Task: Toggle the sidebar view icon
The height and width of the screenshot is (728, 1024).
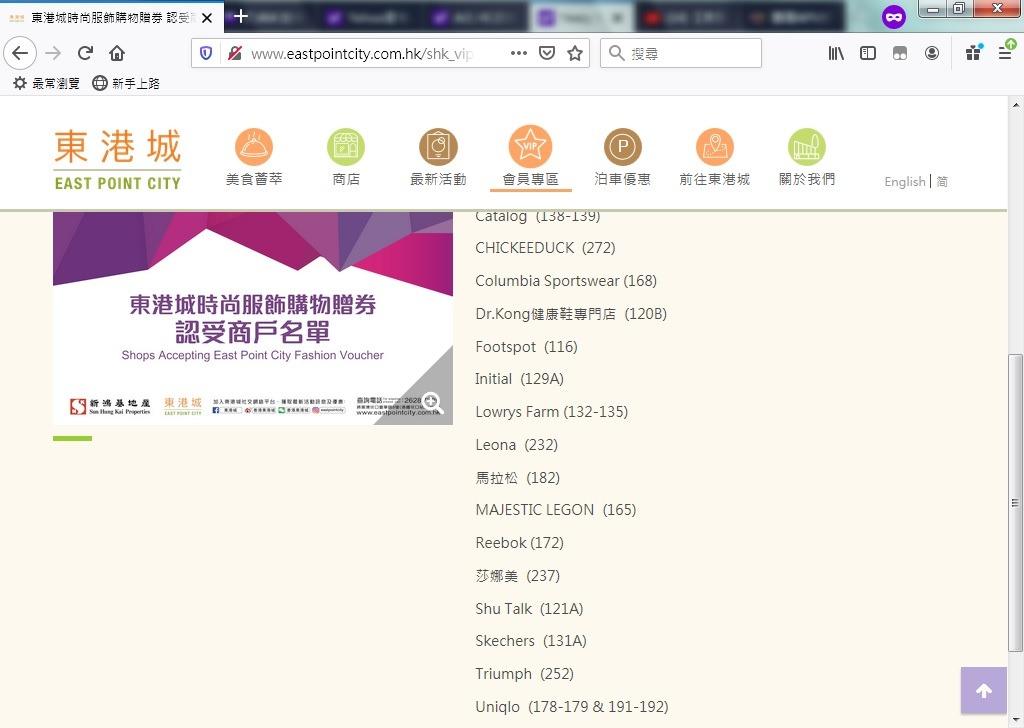Action: pos(868,53)
